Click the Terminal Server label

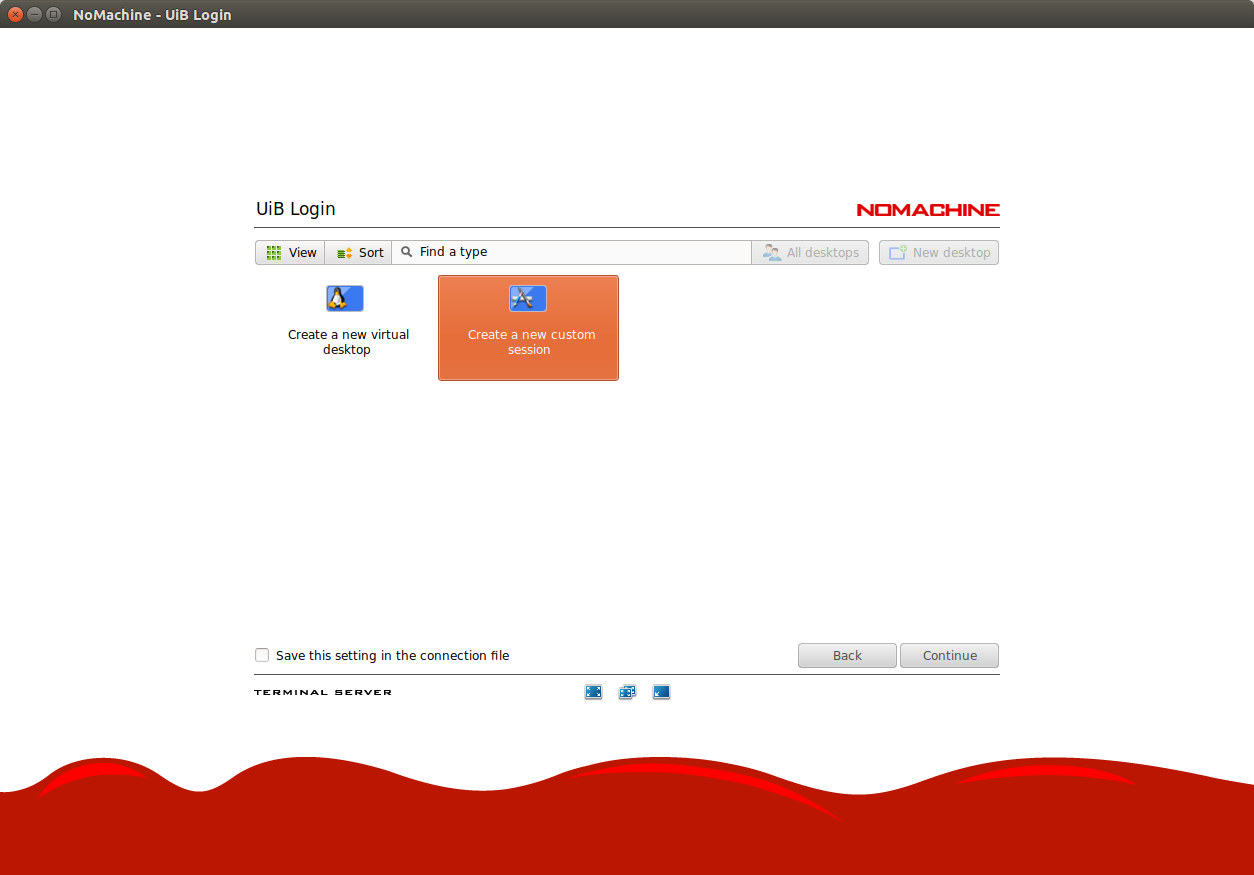(x=323, y=692)
